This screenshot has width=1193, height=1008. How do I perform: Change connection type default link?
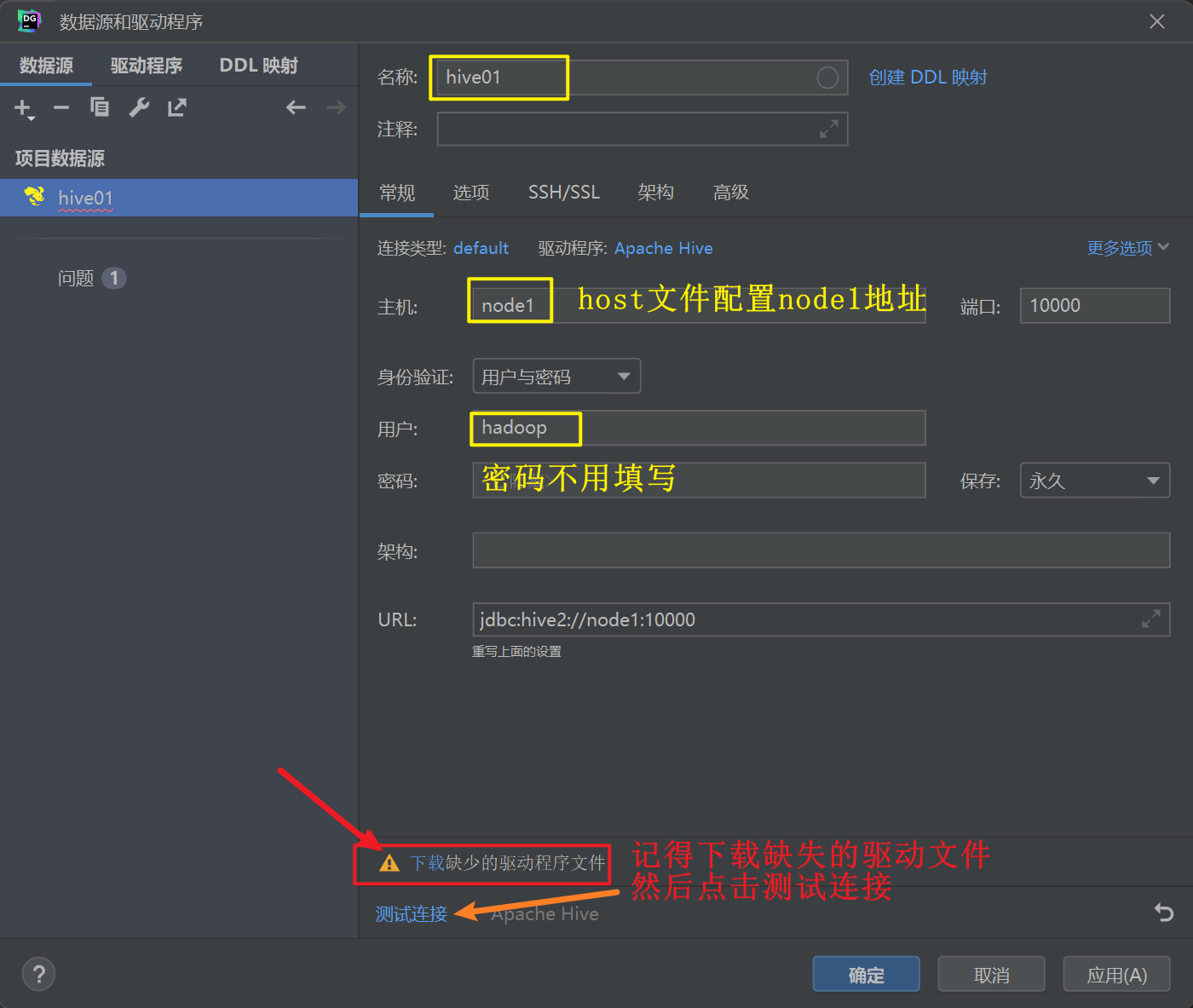click(x=481, y=248)
